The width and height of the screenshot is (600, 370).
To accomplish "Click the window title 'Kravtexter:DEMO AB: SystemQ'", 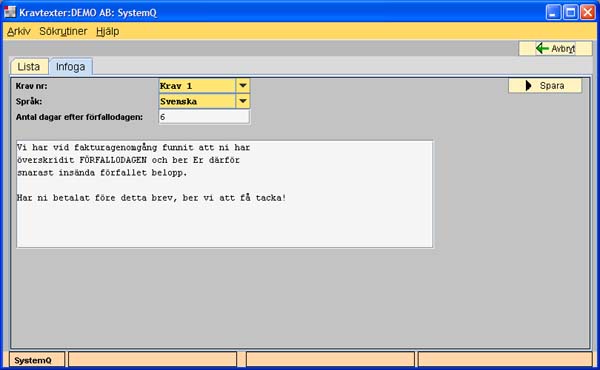I will coord(88,13).
